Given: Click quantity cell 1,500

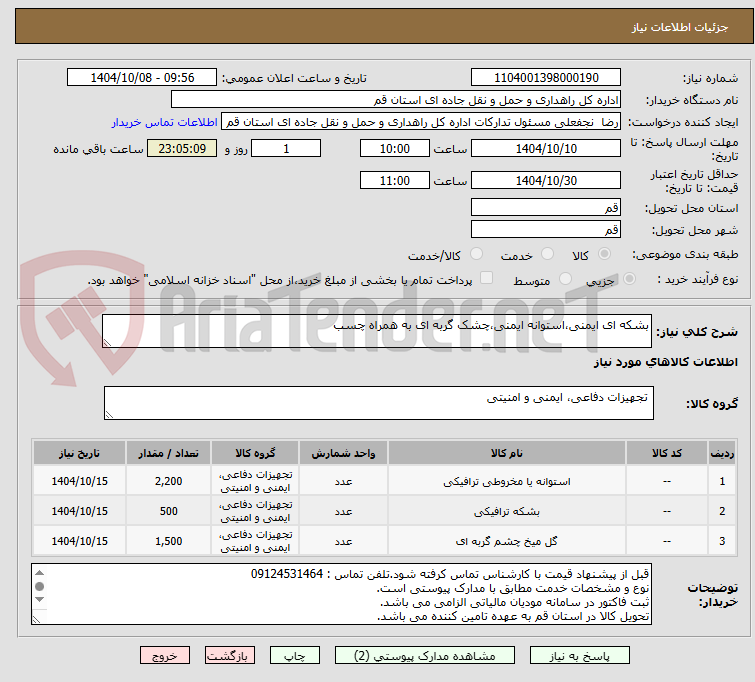Looking at the screenshot, I should click(169, 541).
